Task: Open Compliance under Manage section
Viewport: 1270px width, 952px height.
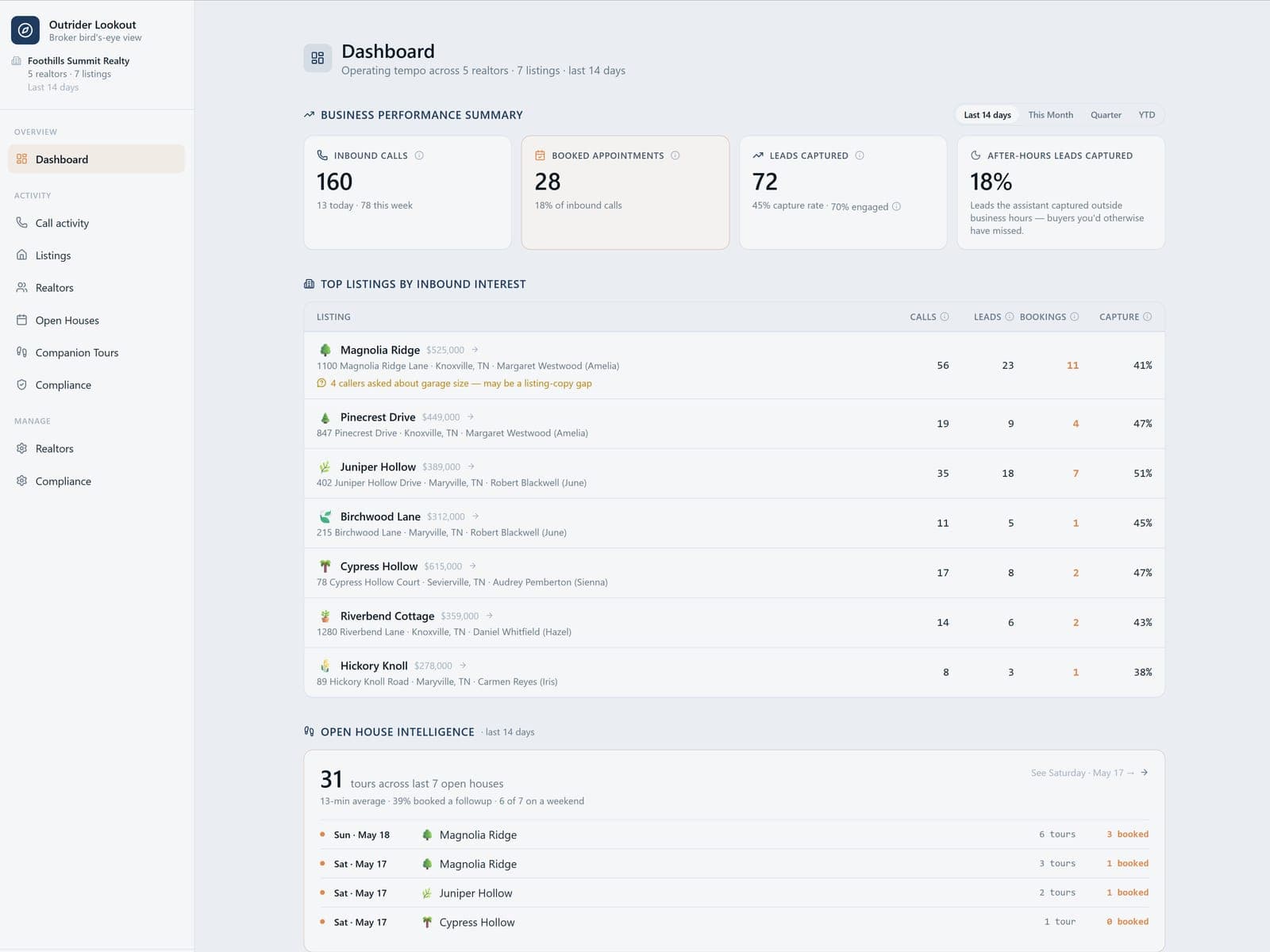Action: [96, 481]
